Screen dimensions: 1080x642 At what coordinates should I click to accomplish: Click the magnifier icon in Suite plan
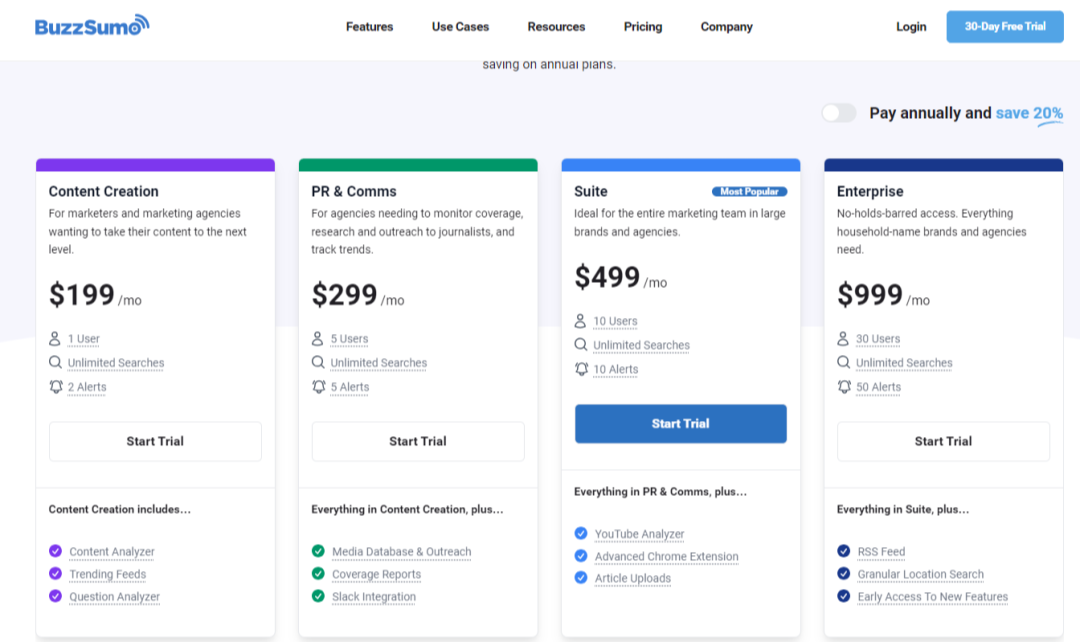581,344
